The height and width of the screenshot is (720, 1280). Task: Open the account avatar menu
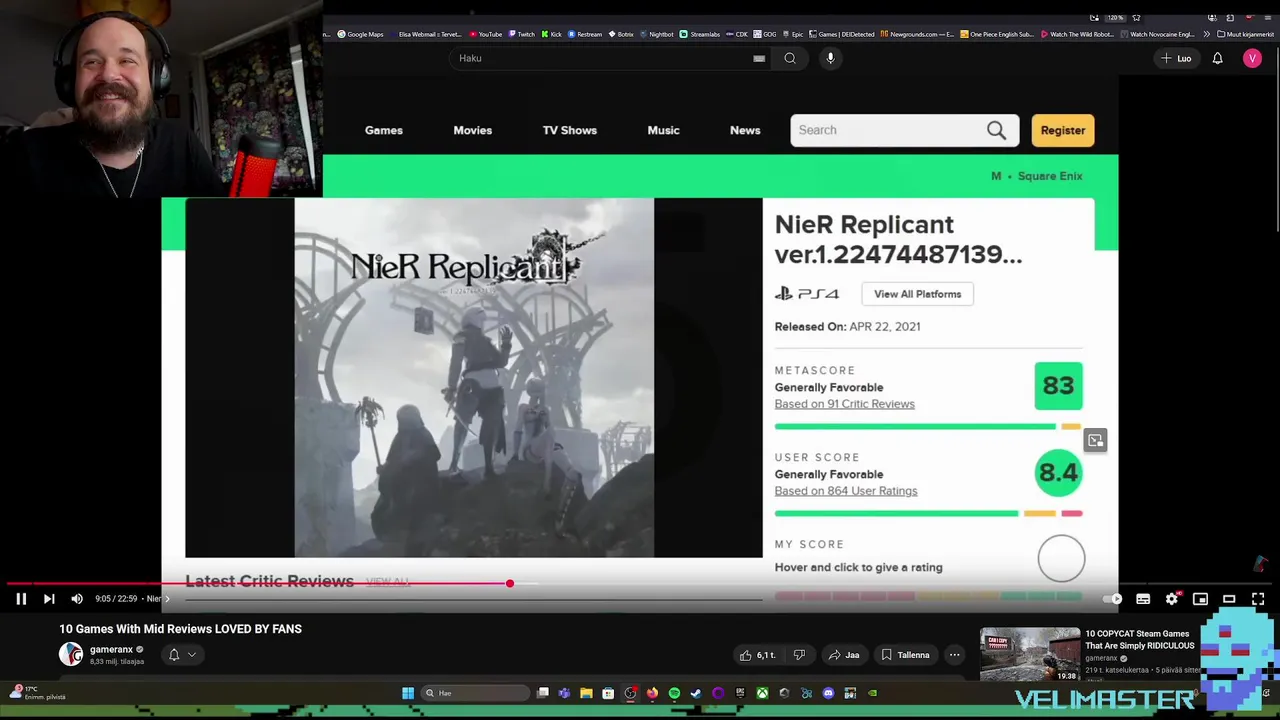[x=1252, y=58]
